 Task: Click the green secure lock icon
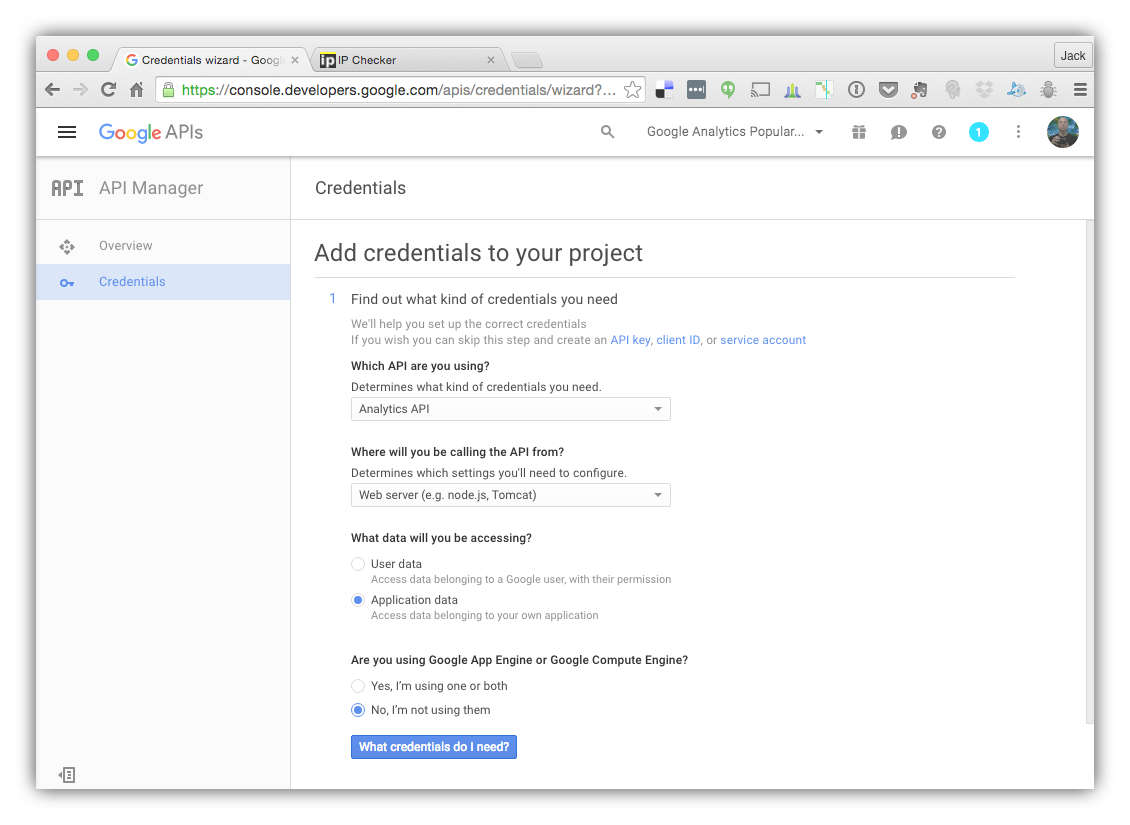tap(168, 89)
